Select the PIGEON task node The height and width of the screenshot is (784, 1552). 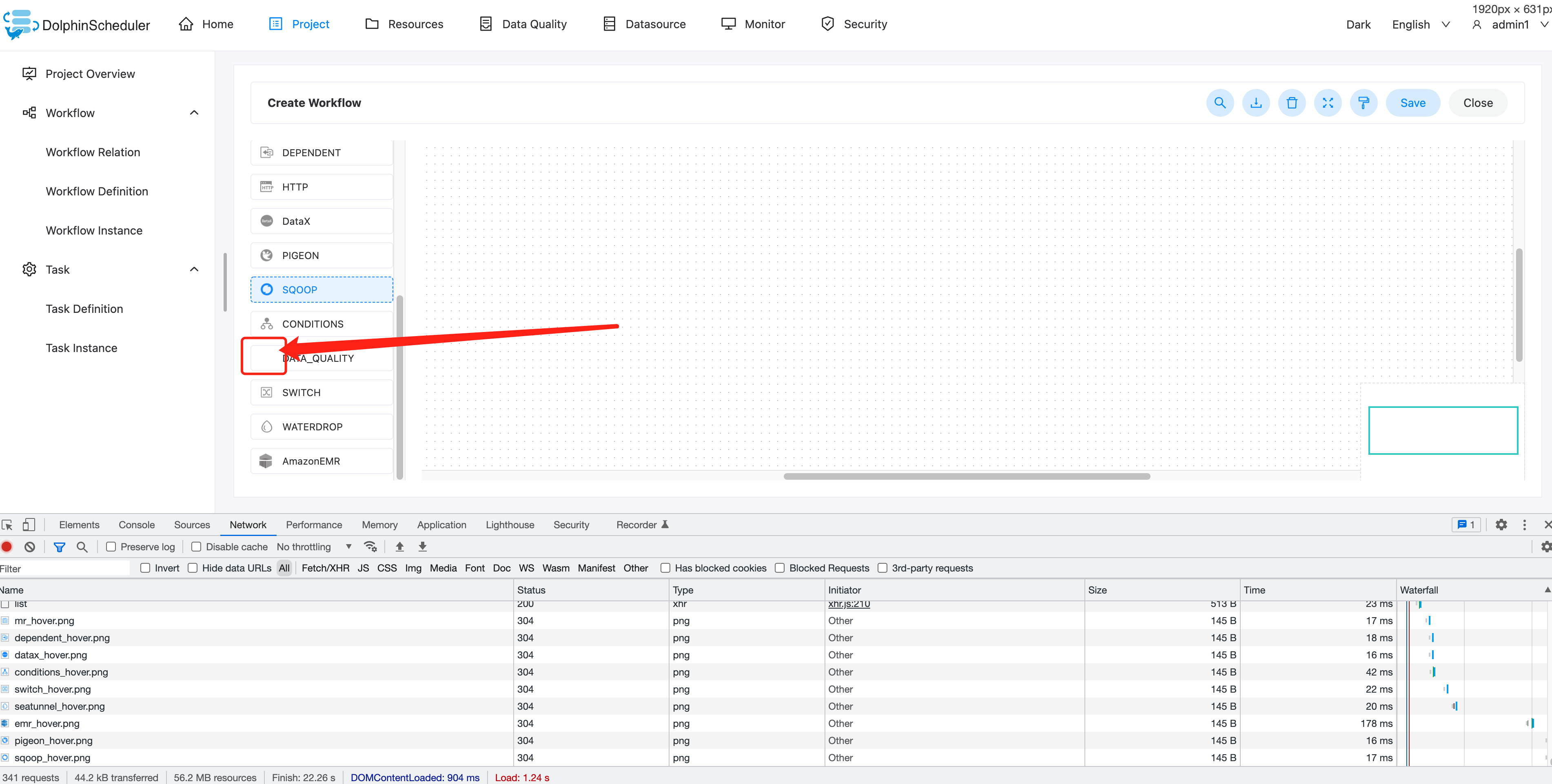321,255
